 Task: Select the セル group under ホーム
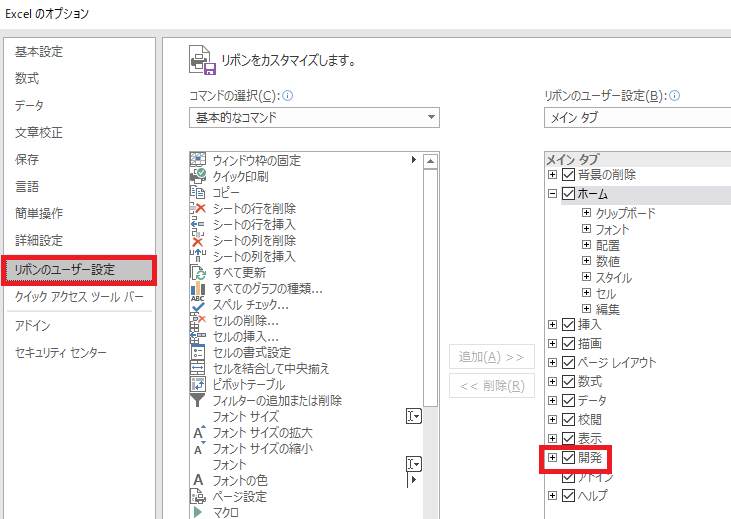606,293
